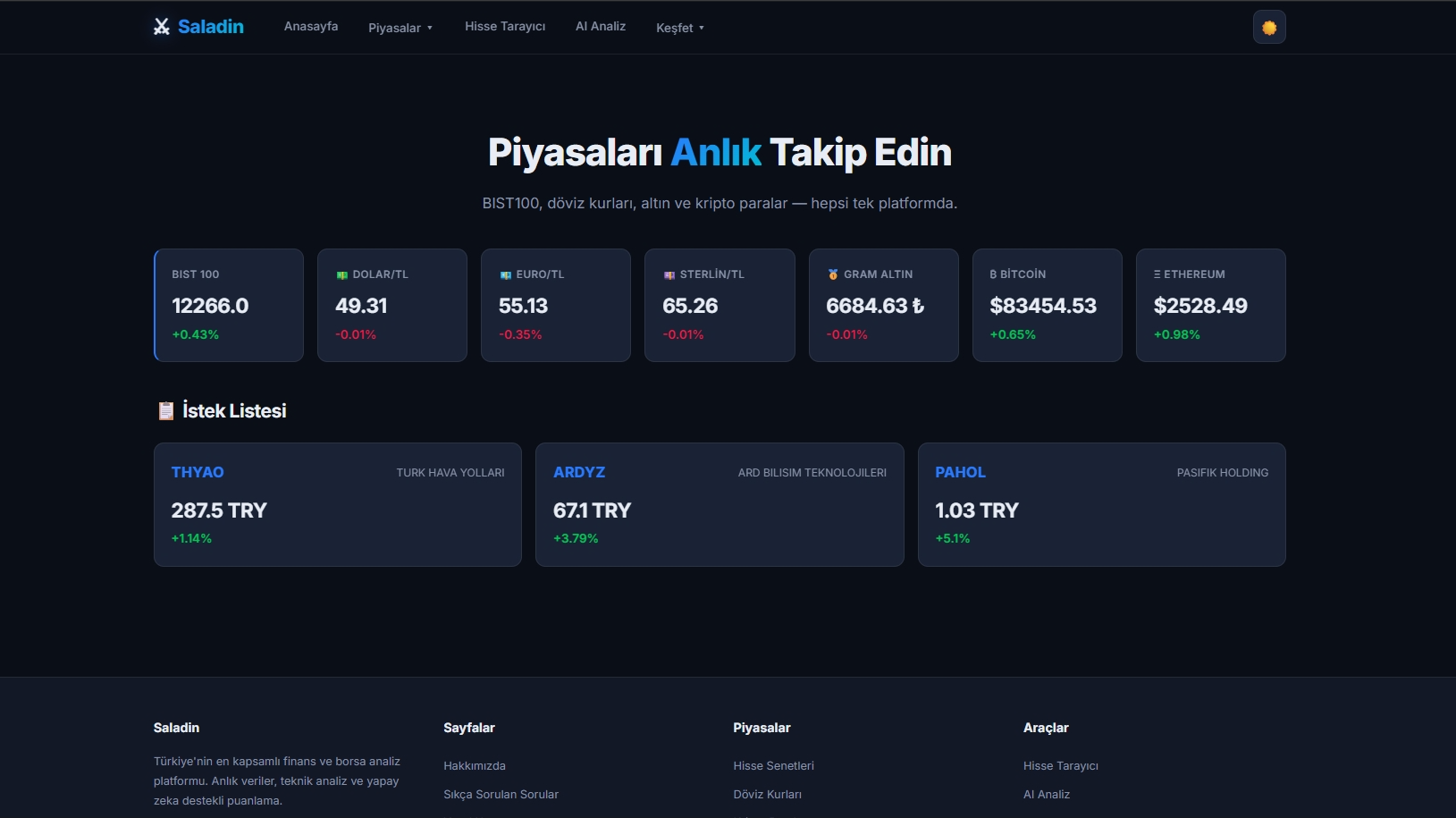
Task: Click the Saladin footer heading
Action: [176, 728]
